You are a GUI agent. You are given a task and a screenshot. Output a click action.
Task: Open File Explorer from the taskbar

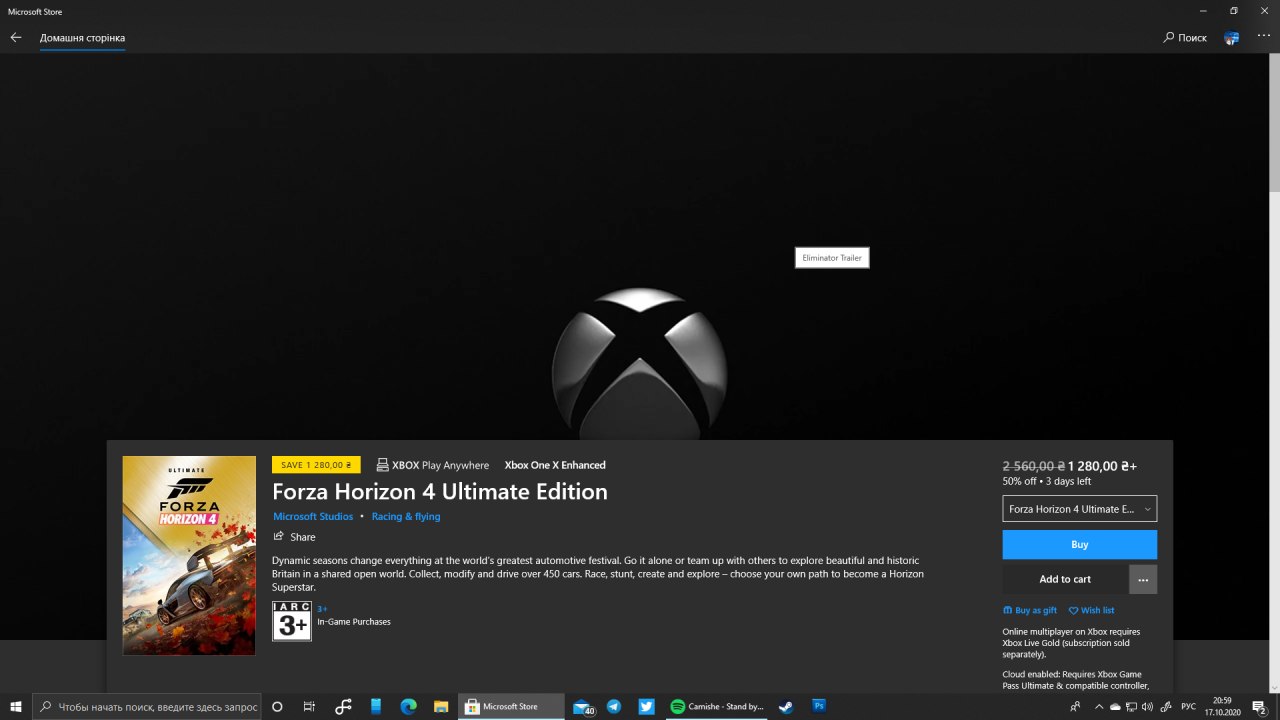[441, 706]
